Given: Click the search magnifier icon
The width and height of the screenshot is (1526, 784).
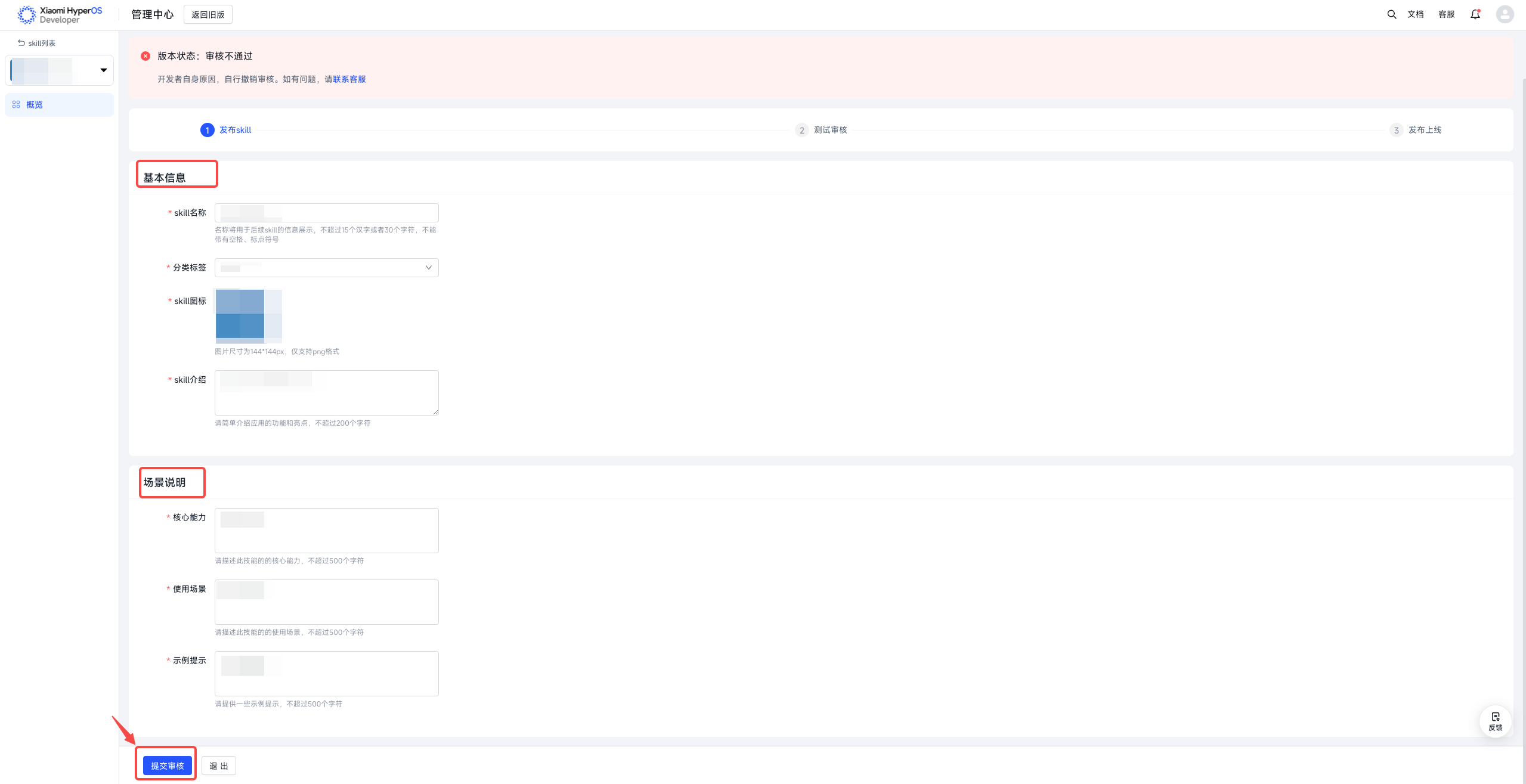Looking at the screenshot, I should 1391,14.
